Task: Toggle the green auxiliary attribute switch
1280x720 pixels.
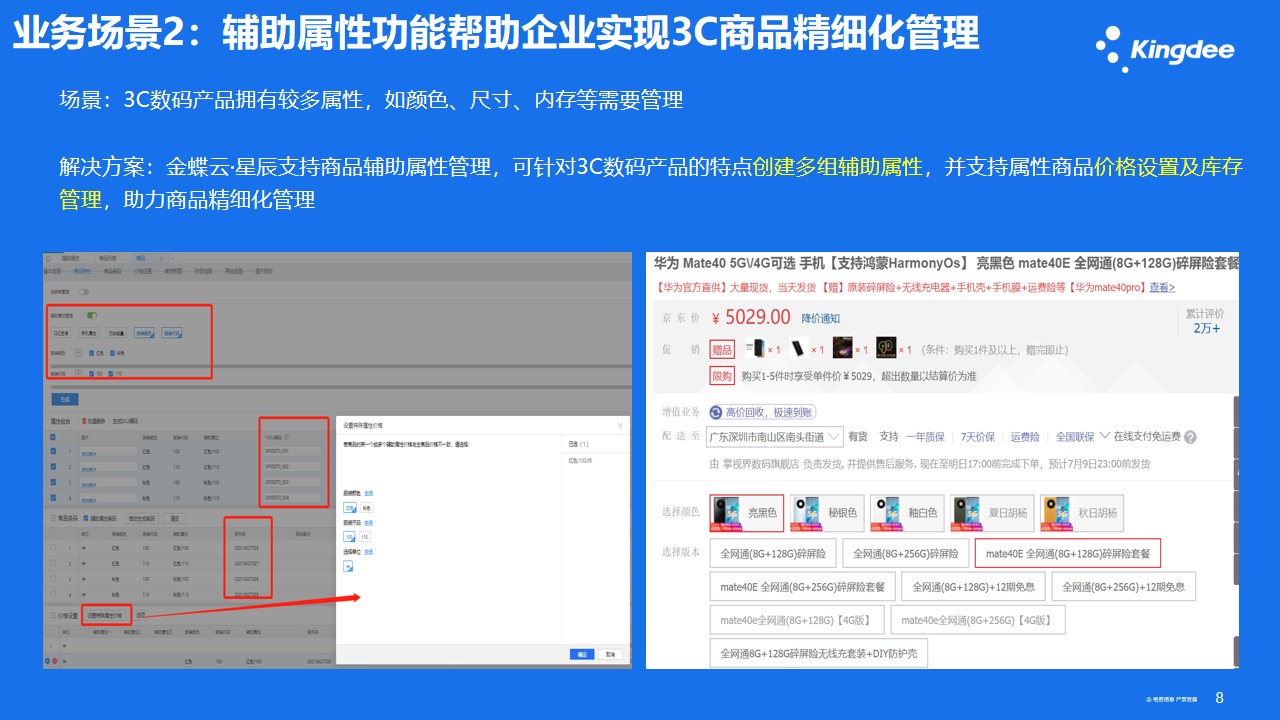Action: click(92, 315)
